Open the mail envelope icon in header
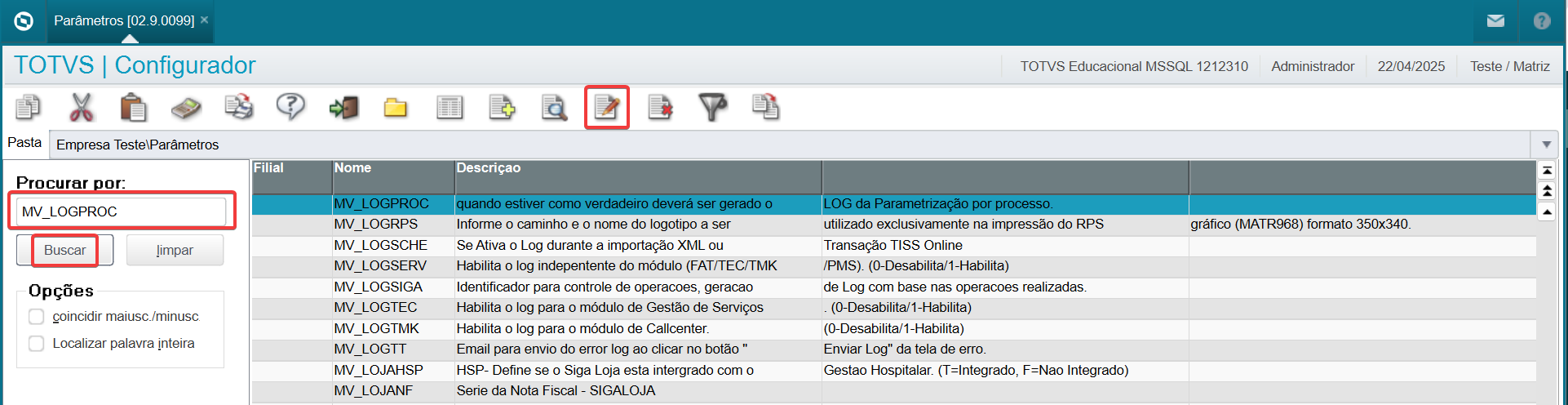1568x405 pixels. pos(1495,21)
